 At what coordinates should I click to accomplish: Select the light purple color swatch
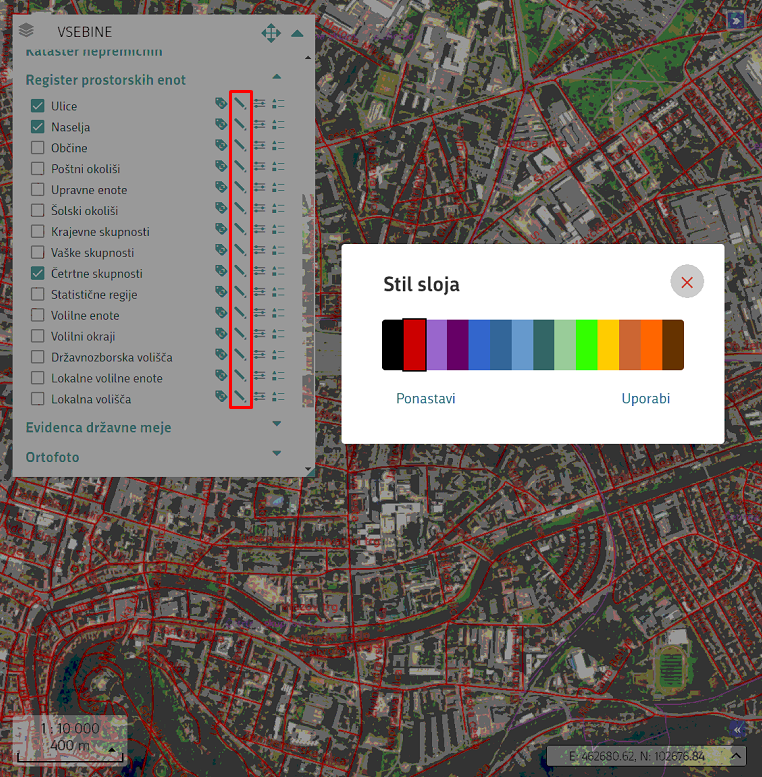click(436, 345)
